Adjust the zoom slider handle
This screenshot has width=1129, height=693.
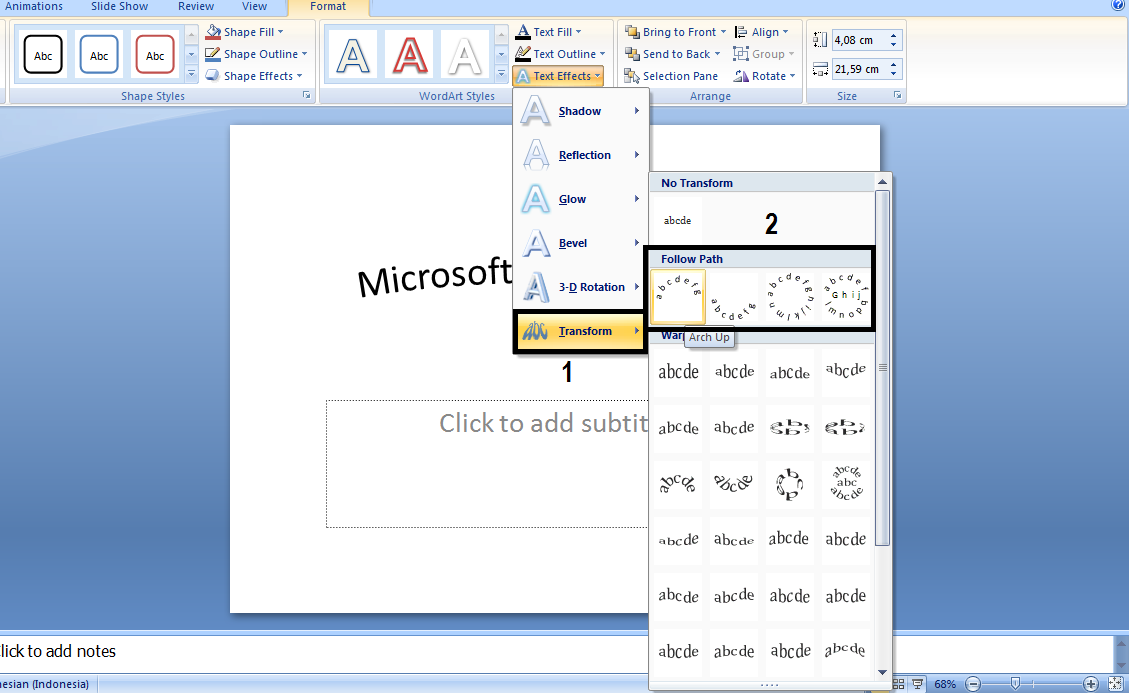click(x=1015, y=684)
